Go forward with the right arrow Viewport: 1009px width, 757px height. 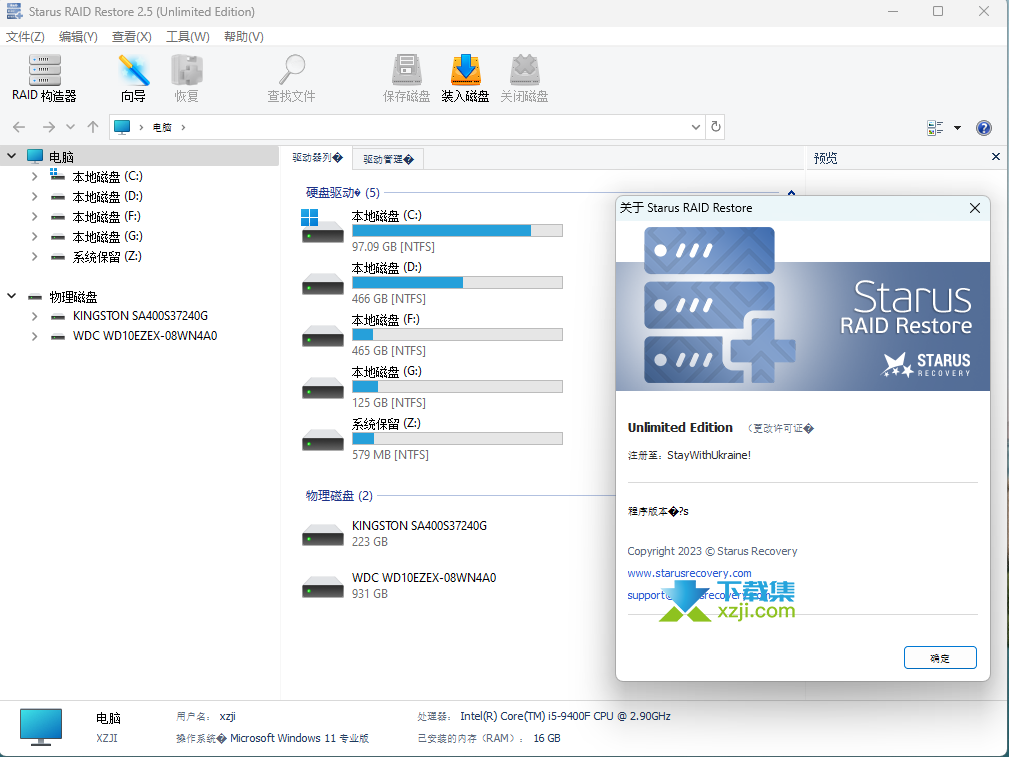tap(49, 127)
